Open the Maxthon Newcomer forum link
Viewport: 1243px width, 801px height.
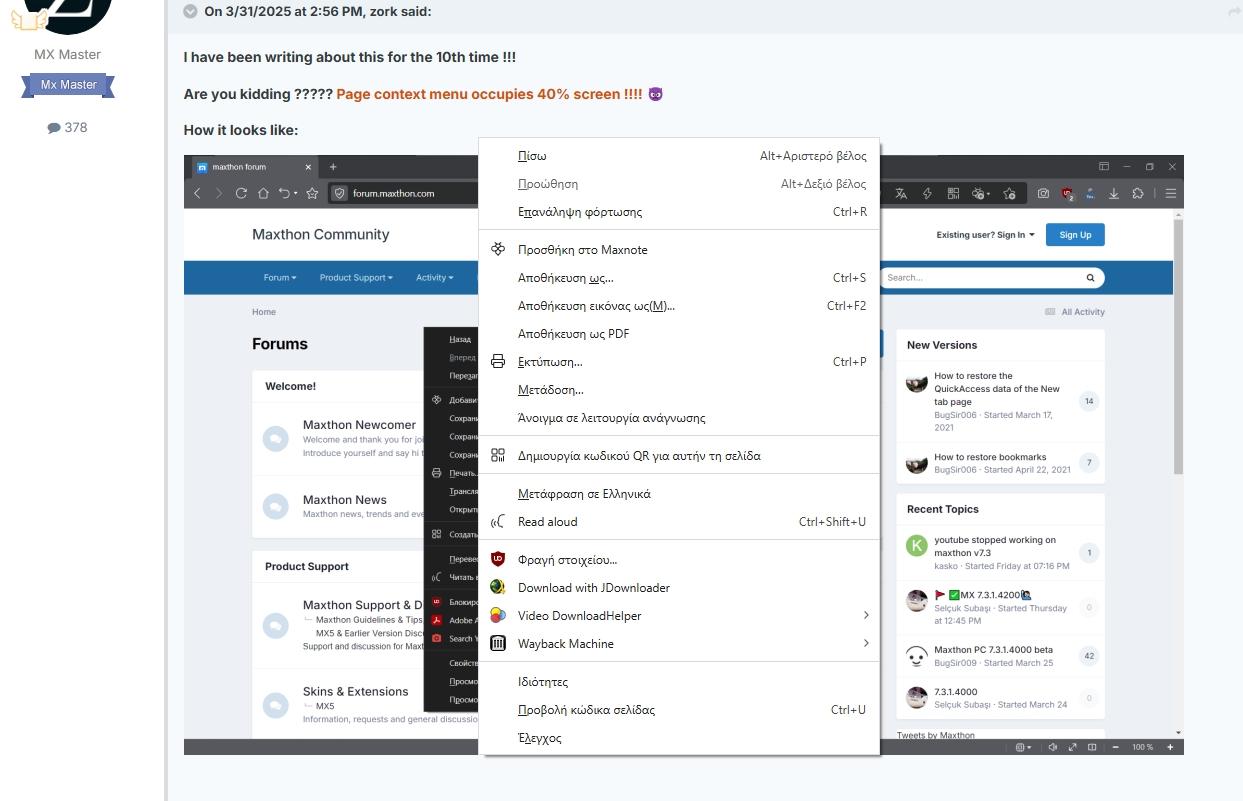tap(359, 425)
